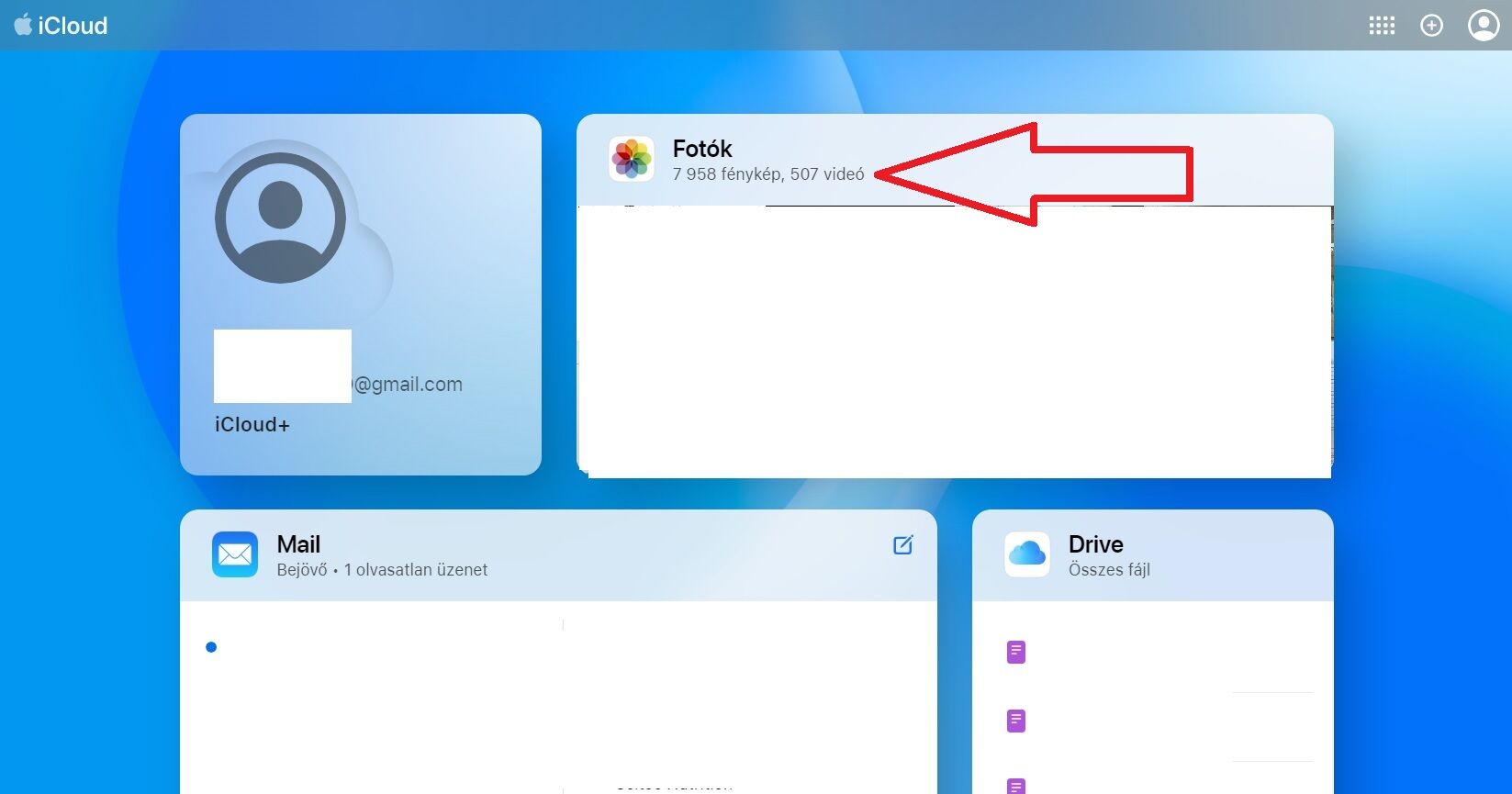Image resolution: width=1512 pixels, height=794 pixels.
Task: Click the iCloud+ label
Action: tap(252, 425)
